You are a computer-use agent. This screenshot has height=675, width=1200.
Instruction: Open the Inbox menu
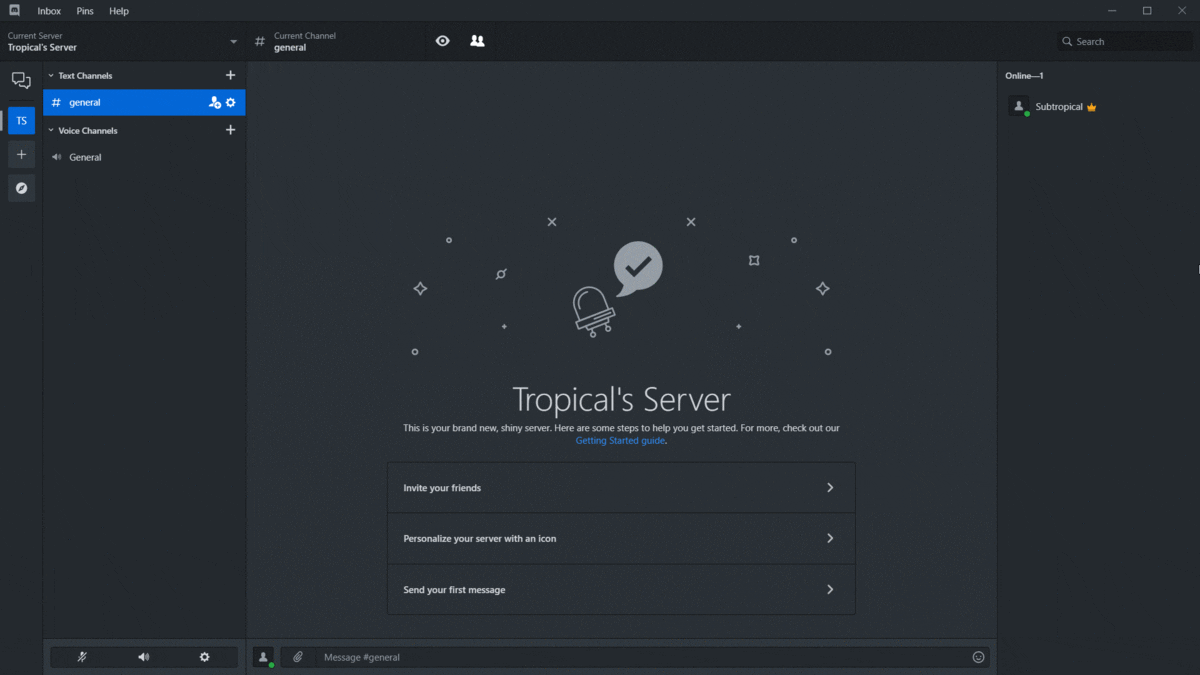click(49, 11)
